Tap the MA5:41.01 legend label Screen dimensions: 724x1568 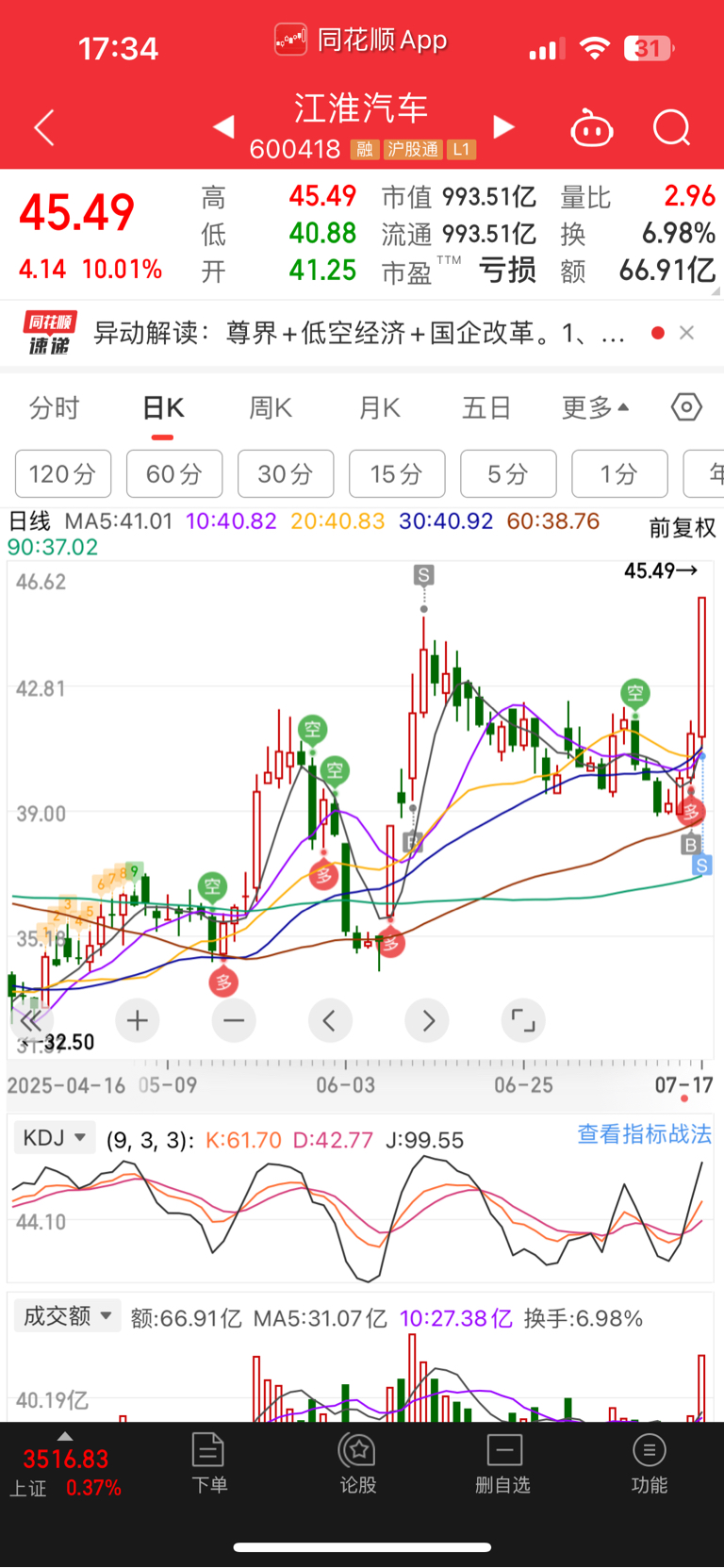coord(119,521)
